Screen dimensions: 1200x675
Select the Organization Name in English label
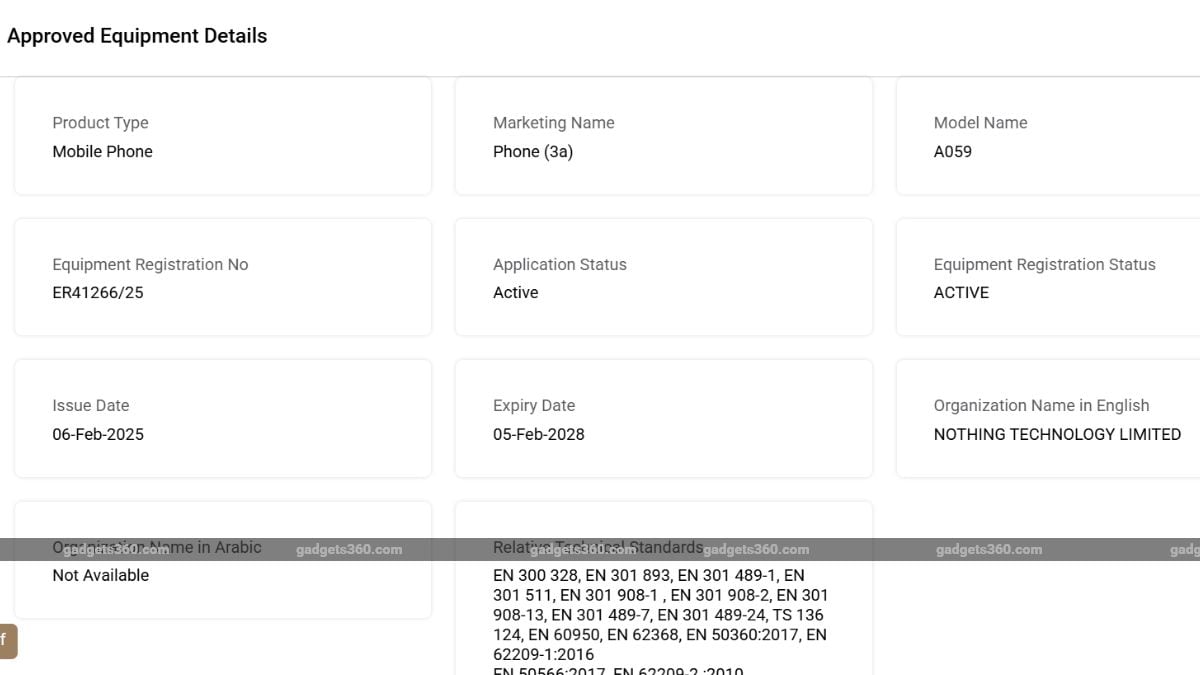coord(1041,406)
